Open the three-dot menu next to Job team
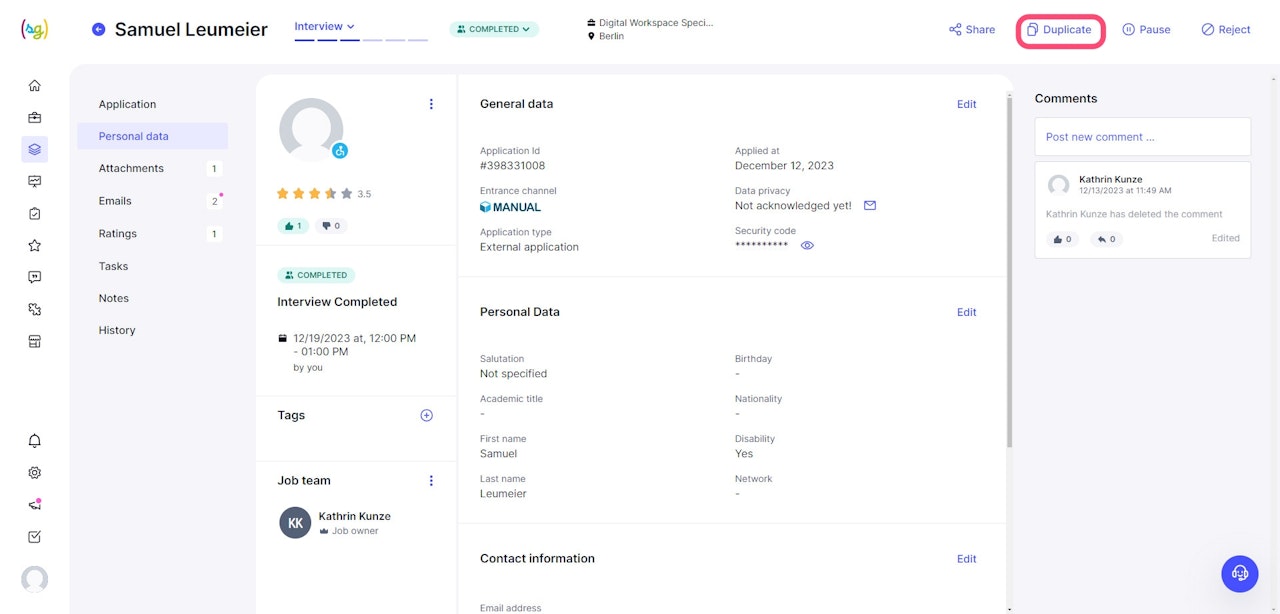This screenshot has height=614, width=1280. [x=431, y=481]
